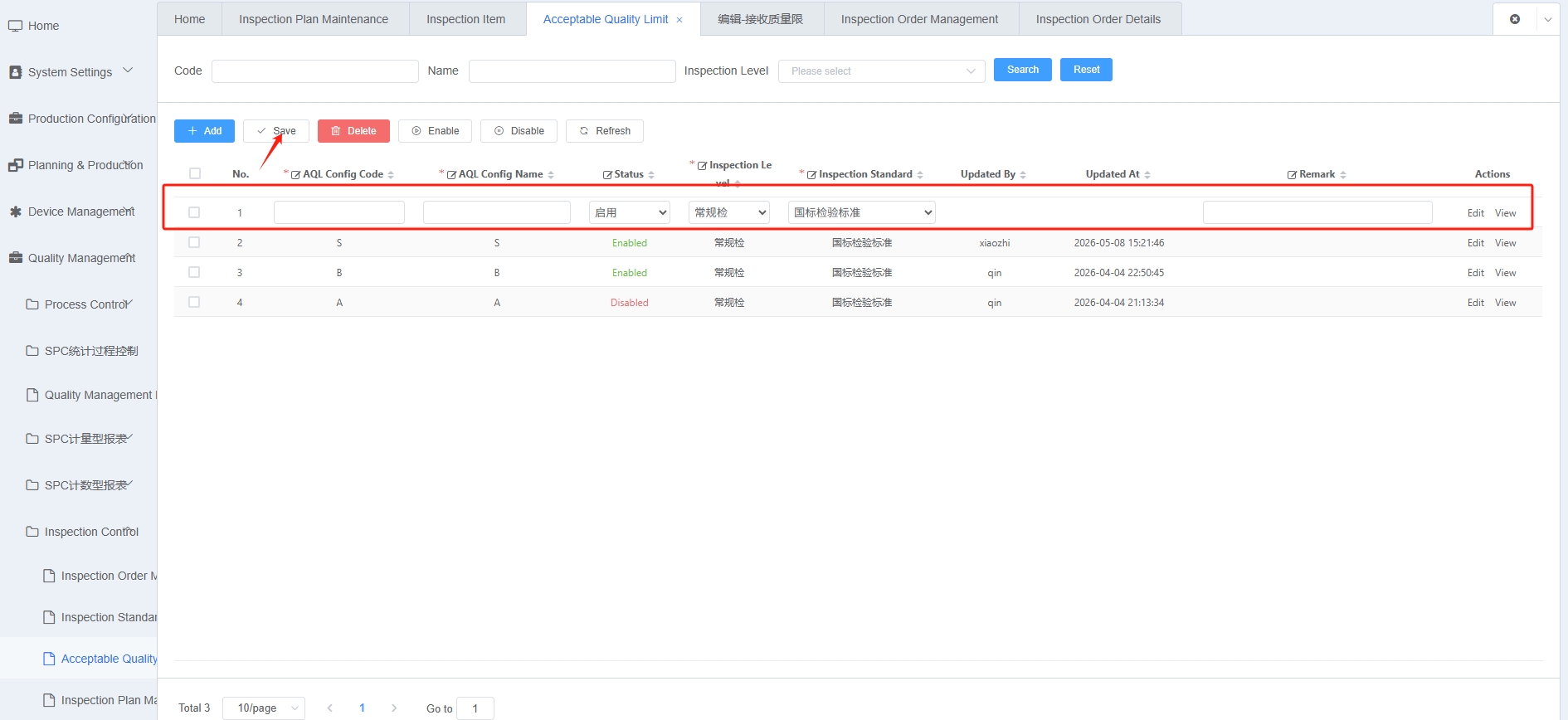Sort by AQL Config Code column arrows
The width and height of the screenshot is (1568, 720).
[391, 175]
